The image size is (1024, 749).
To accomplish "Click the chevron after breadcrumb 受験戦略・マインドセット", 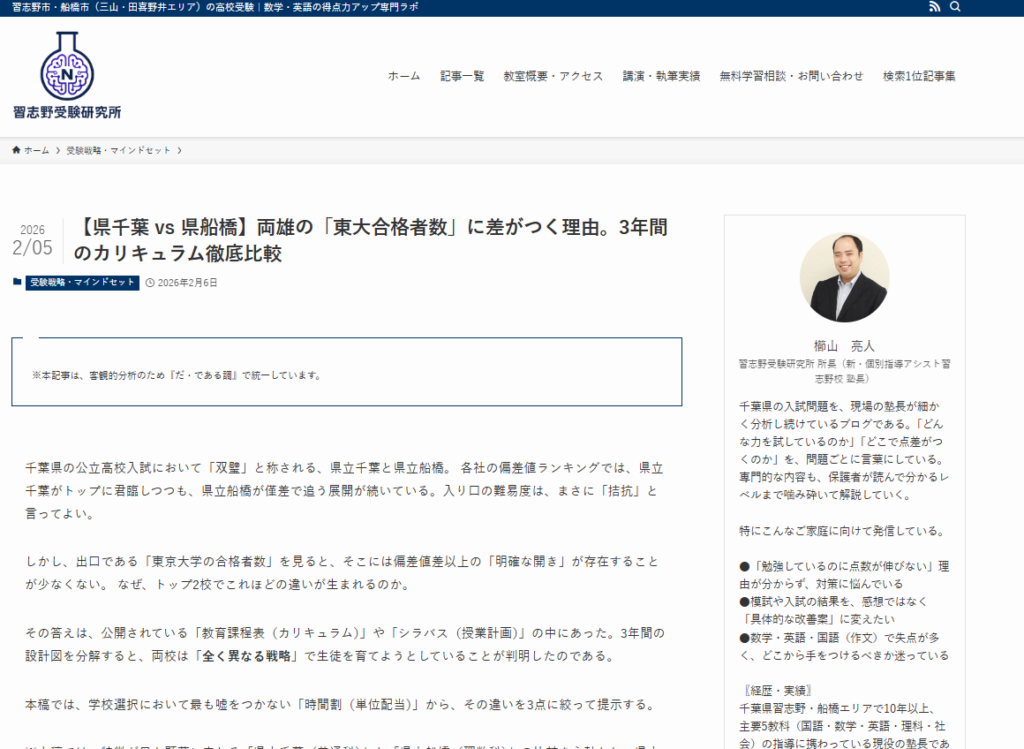I will (180, 150).
